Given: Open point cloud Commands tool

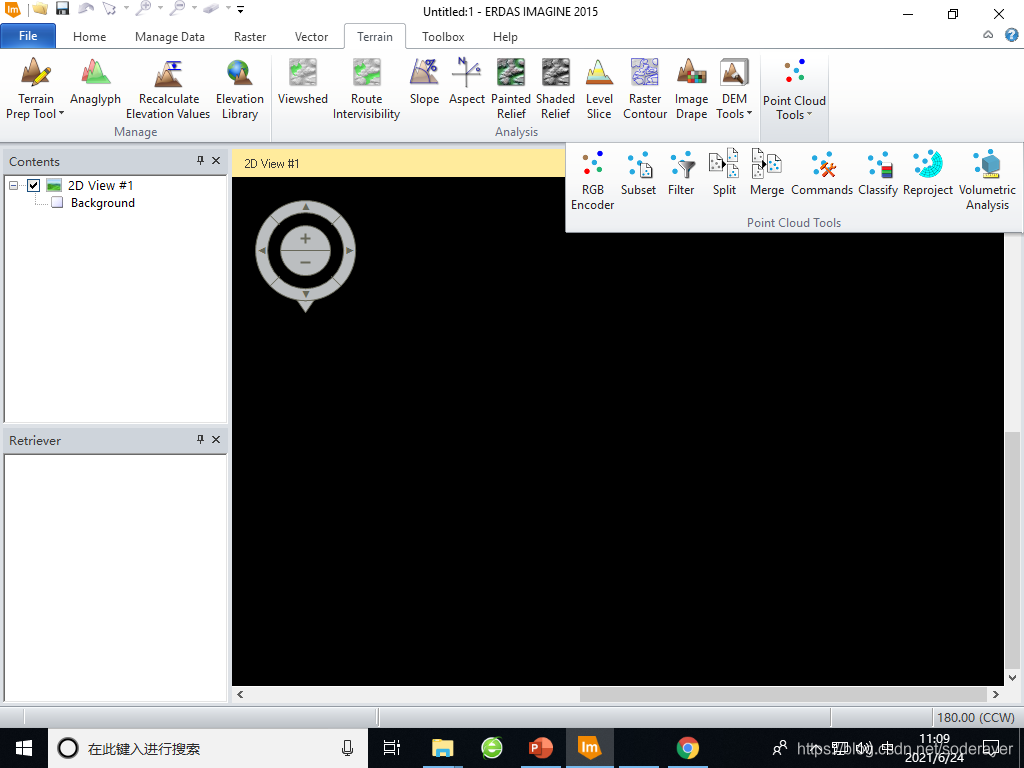Looking at the screenshot, I should [x=822, y=173].
